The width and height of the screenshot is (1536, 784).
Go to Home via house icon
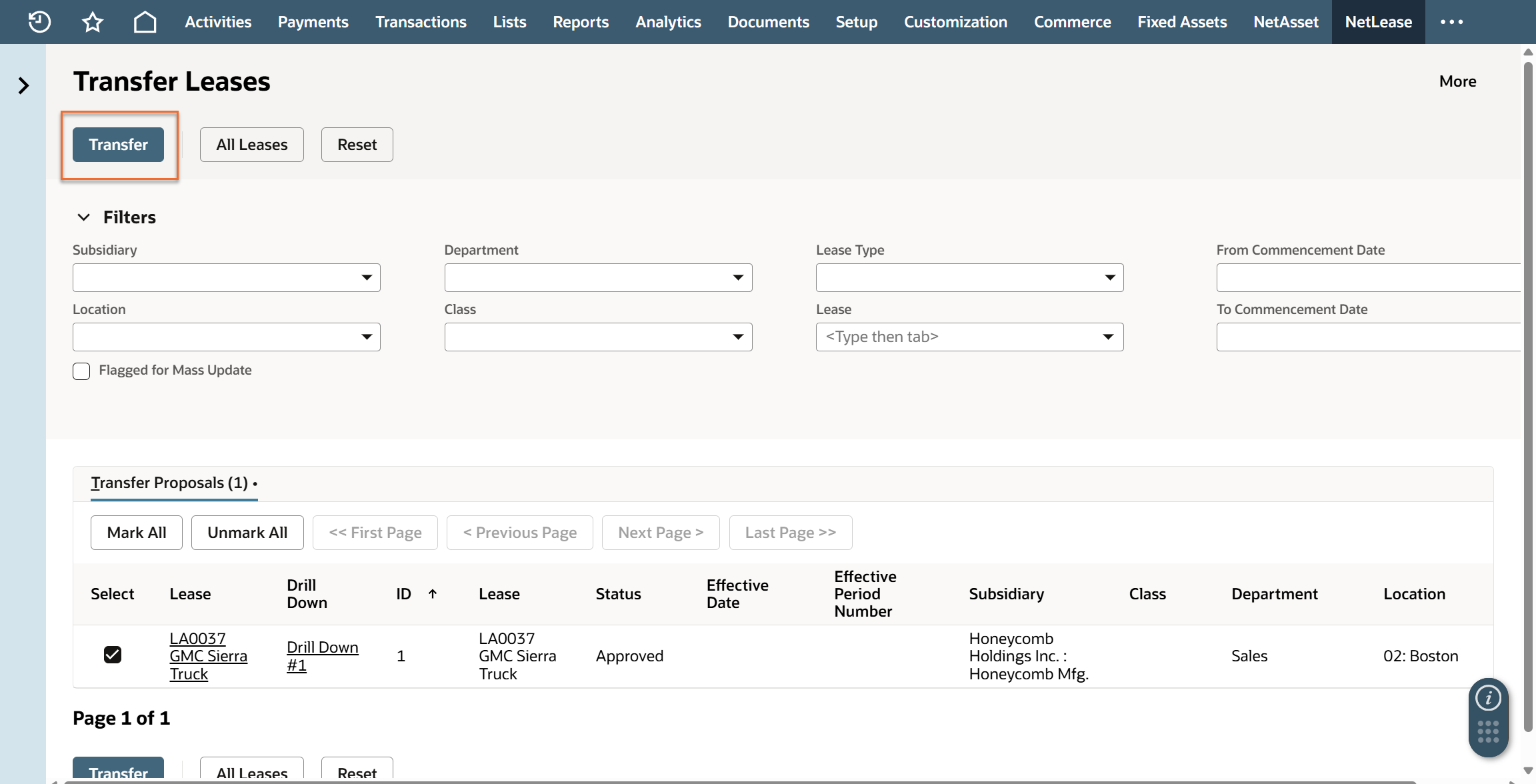point(145,22)
